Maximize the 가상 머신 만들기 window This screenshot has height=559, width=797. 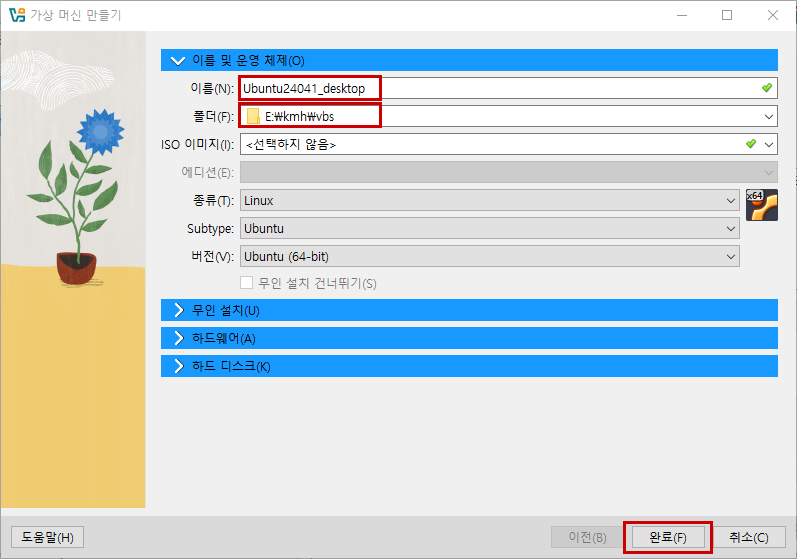[727, 15]
